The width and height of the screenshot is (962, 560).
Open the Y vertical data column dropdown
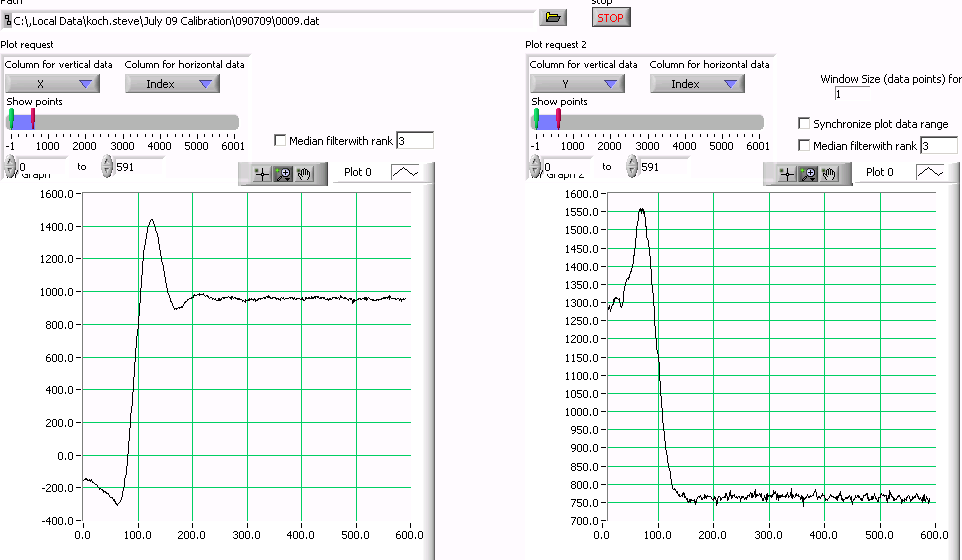(577, 84)
